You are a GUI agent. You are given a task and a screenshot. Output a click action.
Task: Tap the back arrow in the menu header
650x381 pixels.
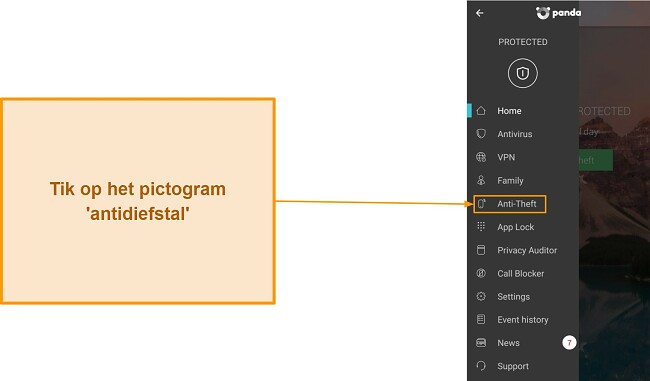pyautogui.click(x=480, y=13)
